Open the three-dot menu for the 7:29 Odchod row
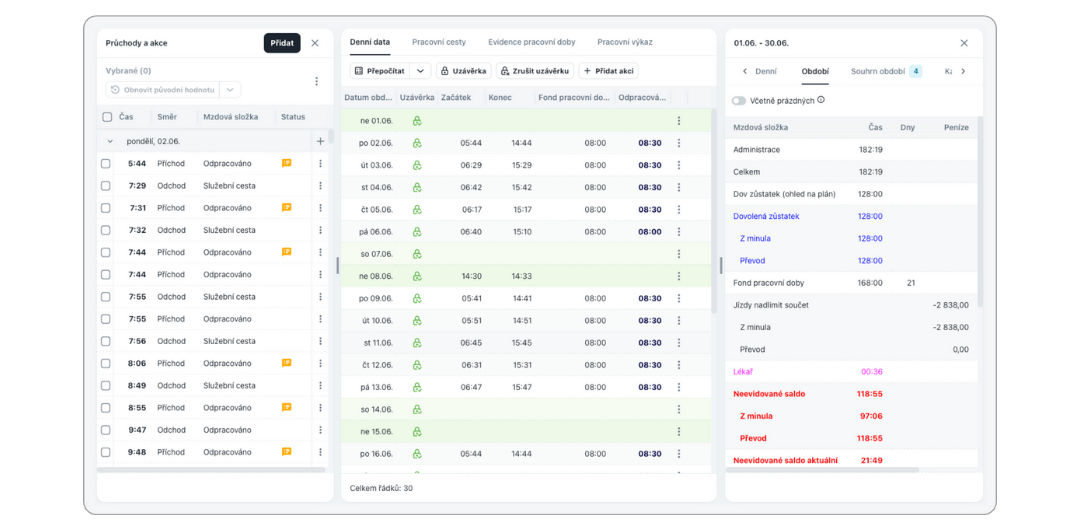Screen dimensions: 1080x530 (x=320, y=186)
